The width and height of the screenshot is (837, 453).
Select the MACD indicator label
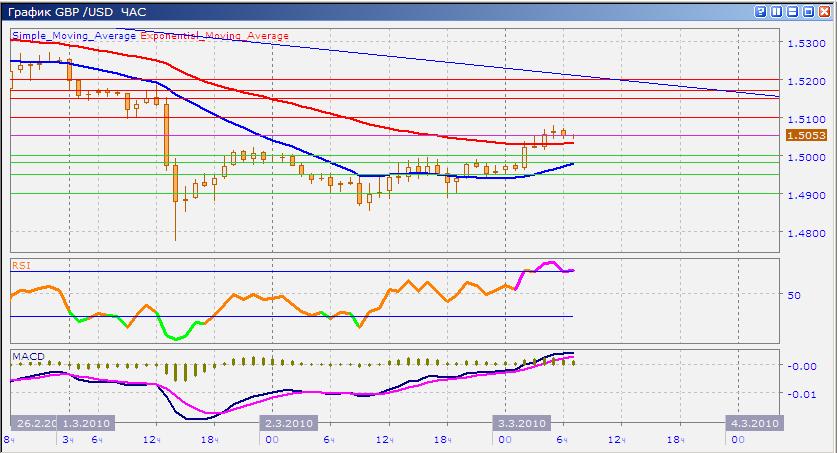click(26, 354)
